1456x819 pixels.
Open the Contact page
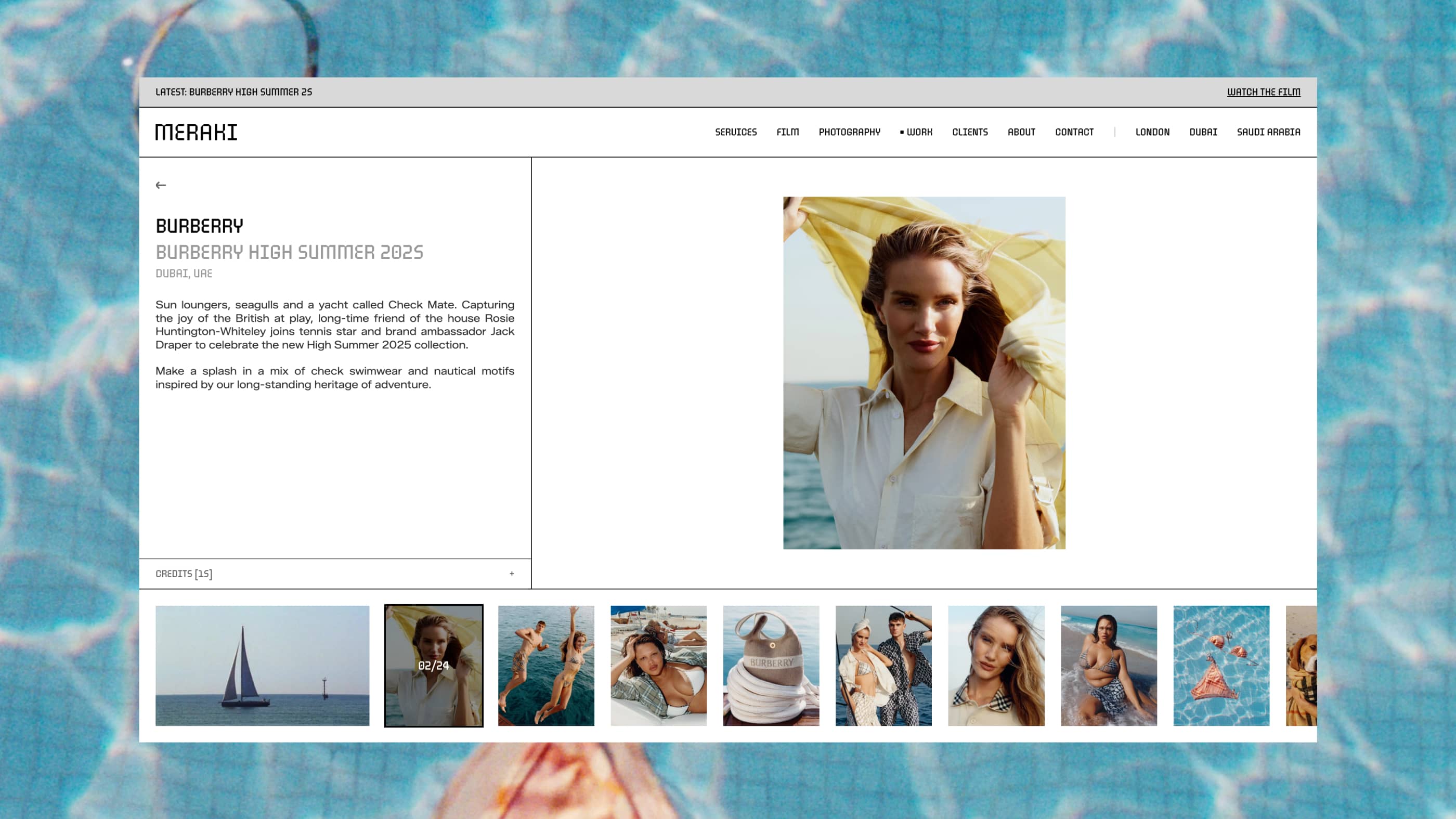[x=1074, y=132]
